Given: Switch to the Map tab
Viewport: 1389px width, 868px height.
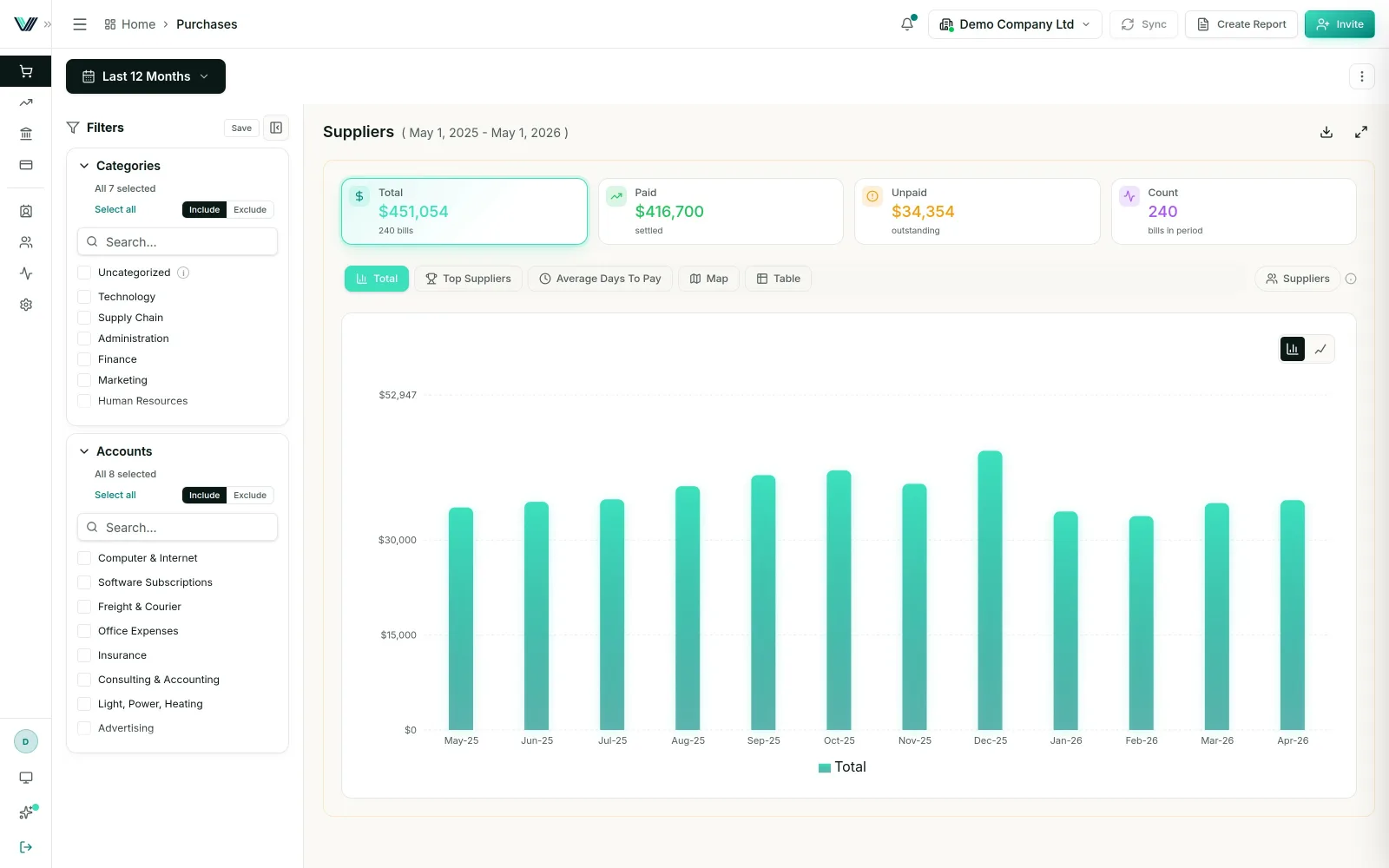Looking at the screenshot, I should tap(708, 279).
